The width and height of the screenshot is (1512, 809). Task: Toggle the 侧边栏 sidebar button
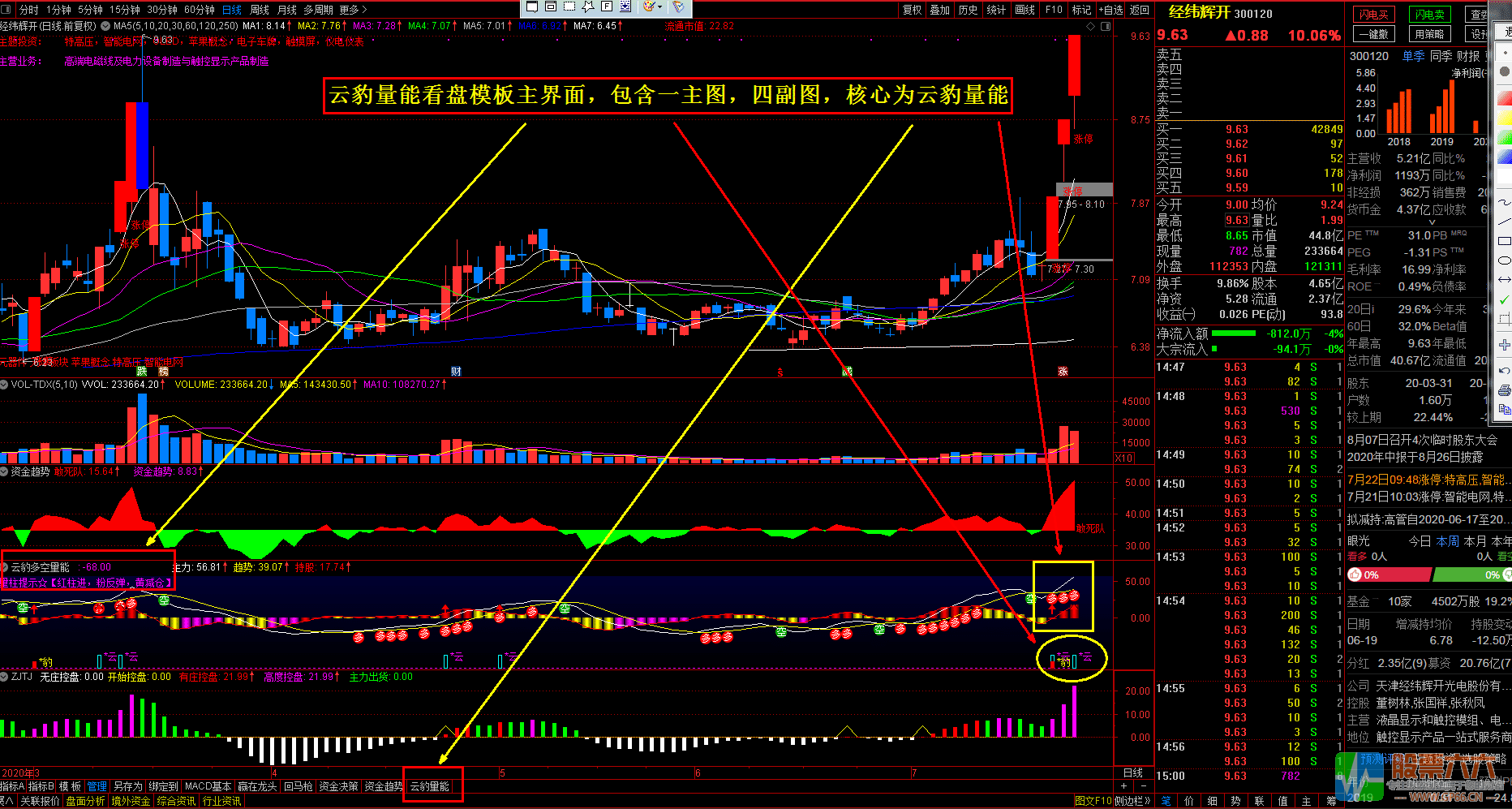click(1133, 801)
